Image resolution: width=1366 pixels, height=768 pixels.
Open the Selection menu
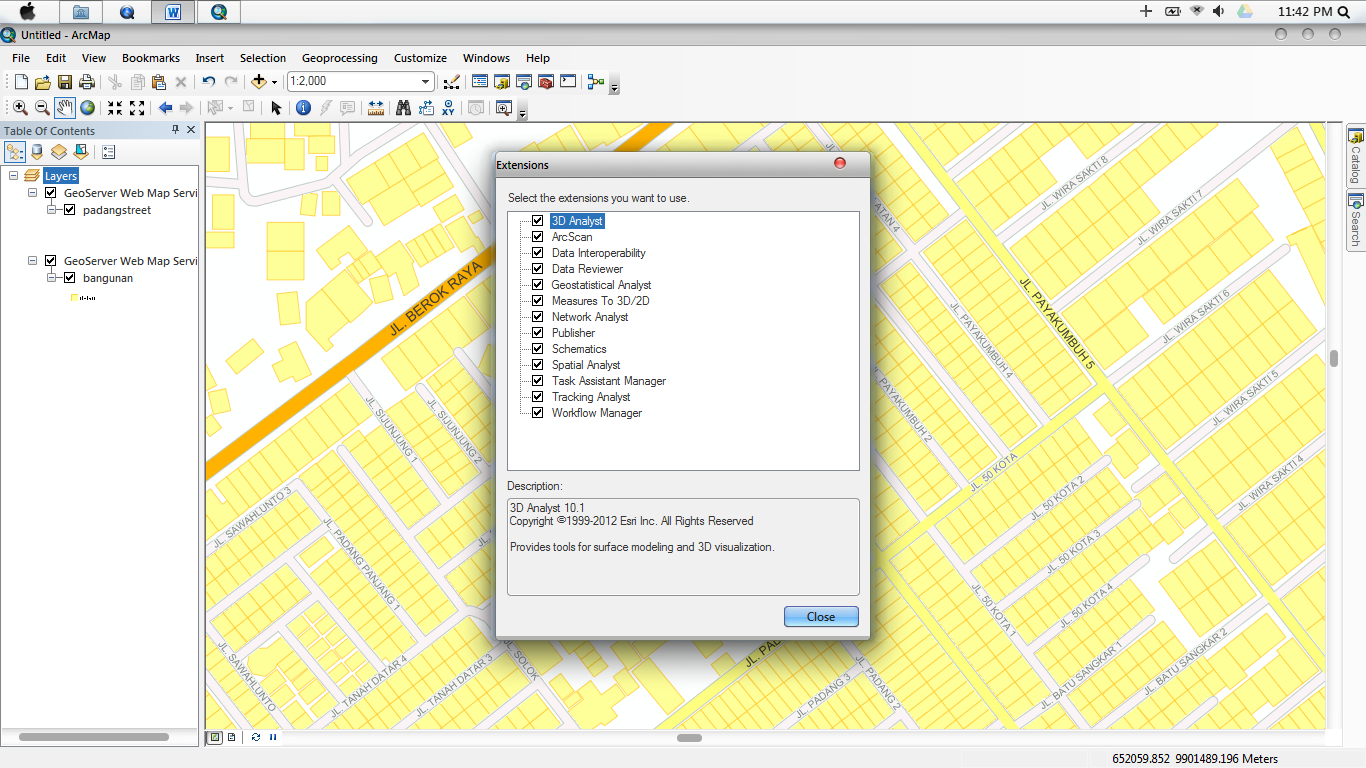263,58
